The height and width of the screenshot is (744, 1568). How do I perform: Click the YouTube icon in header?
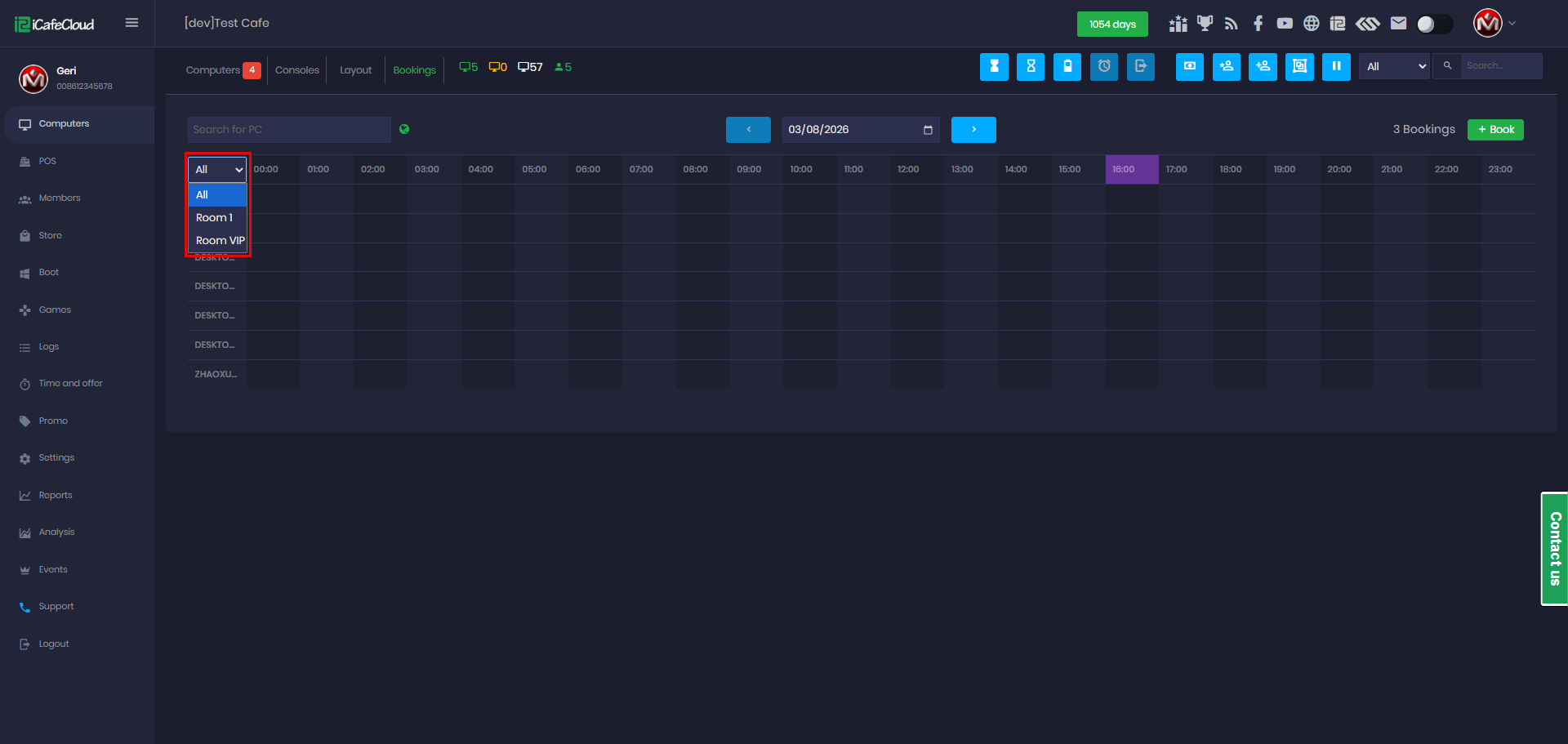pyautogui.click(x=1285, y=24)
